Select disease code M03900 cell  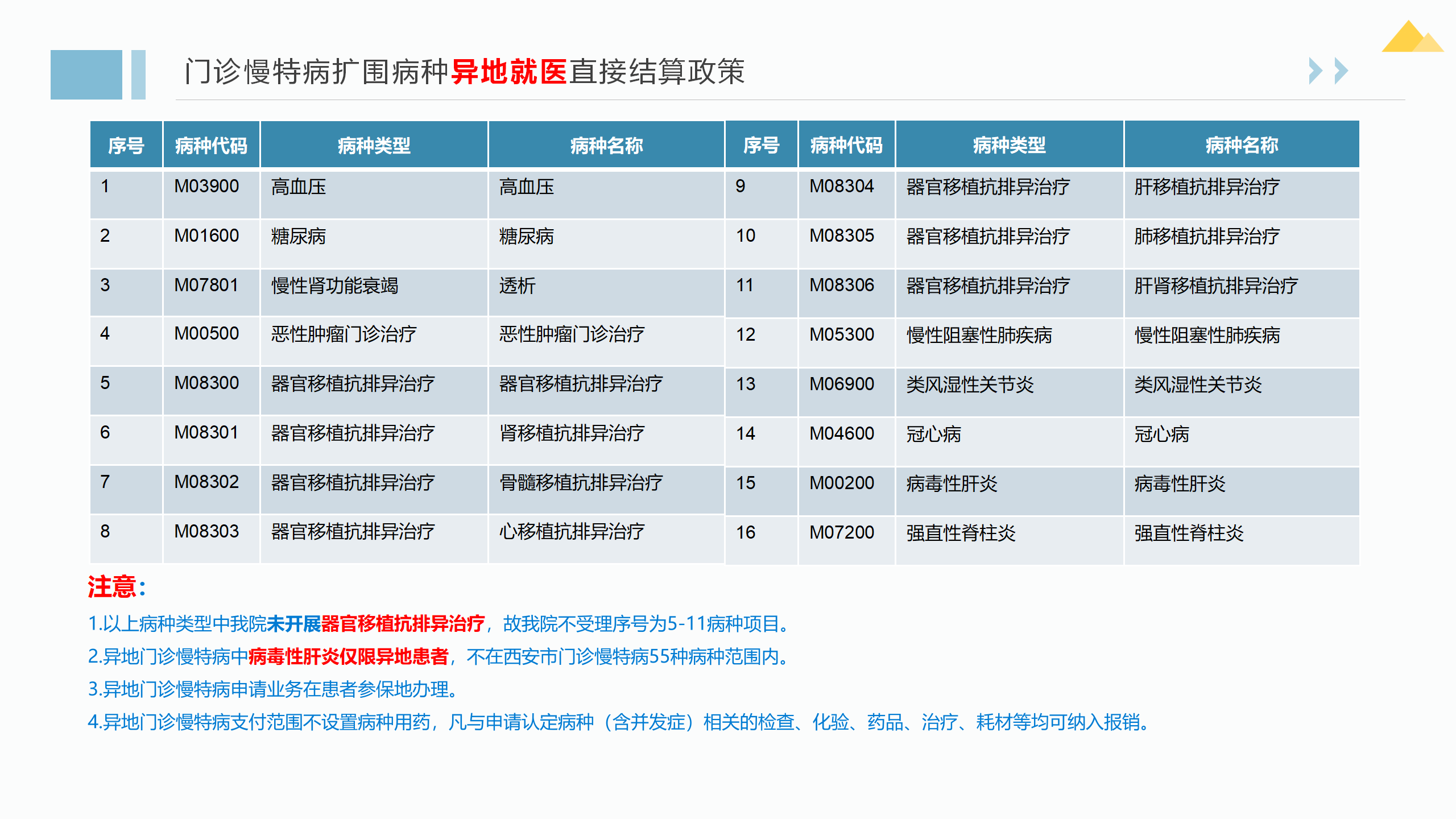tap(206, 187)
